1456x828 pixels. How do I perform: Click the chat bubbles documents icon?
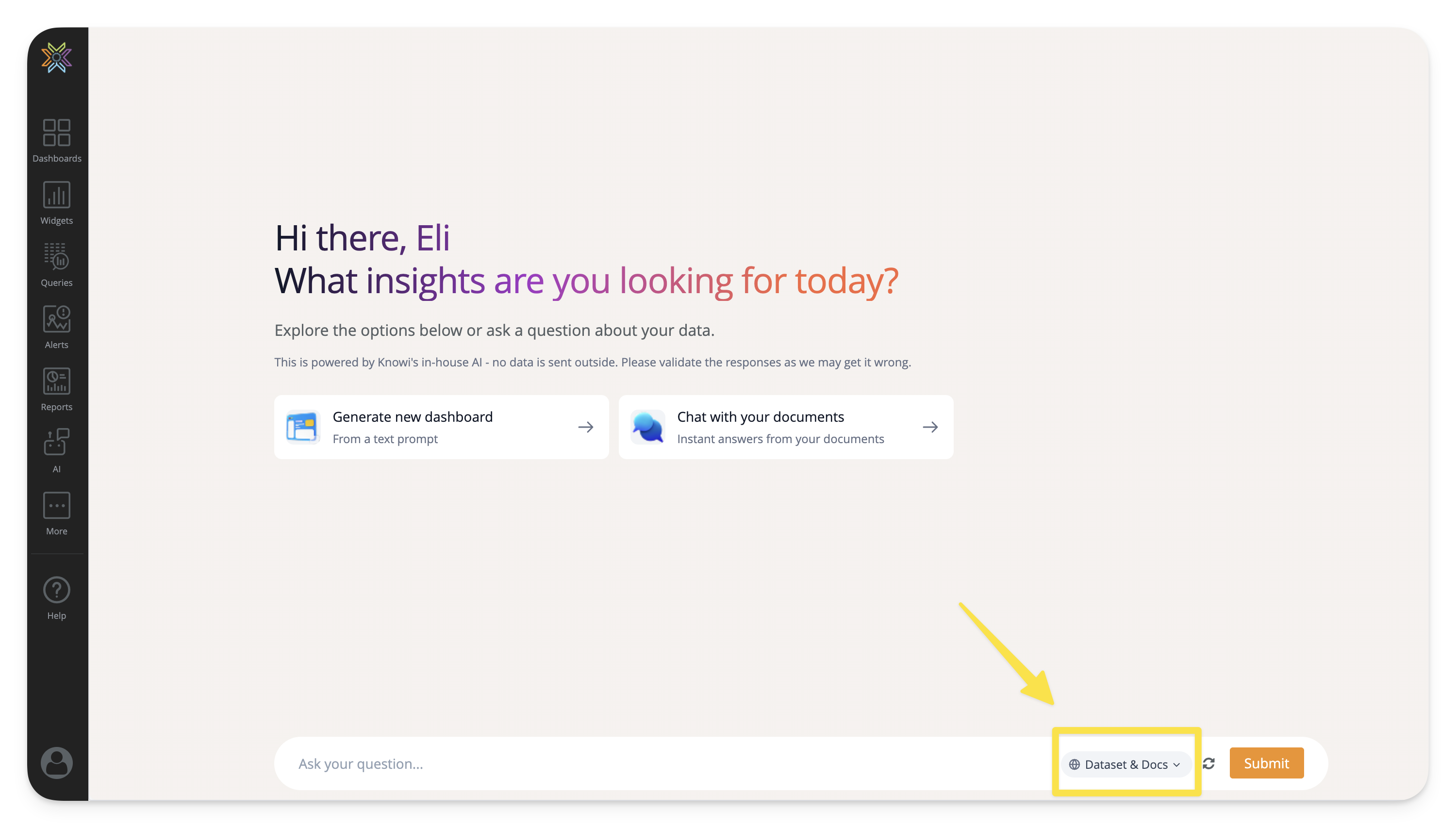click(647, 427)
